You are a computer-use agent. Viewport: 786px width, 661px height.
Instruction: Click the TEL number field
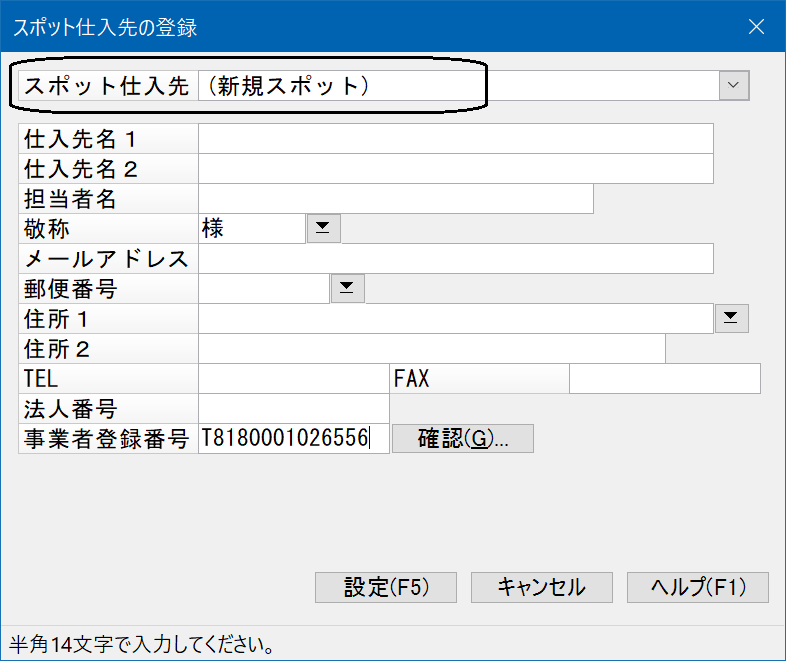(294, 378)
